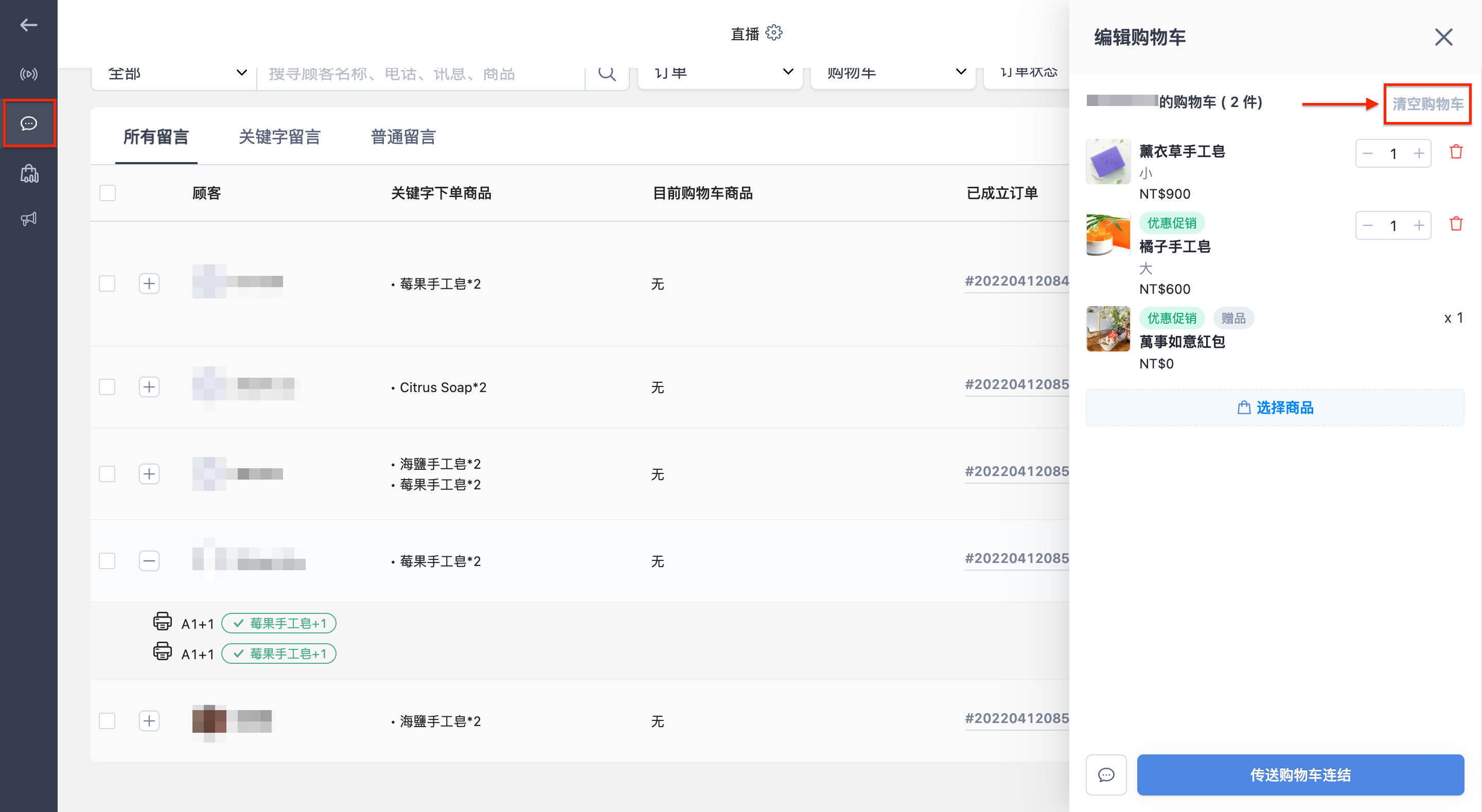This screenshot has height=812, width=1482.
Task: Open the megaphone announcements icon
Action: (x=29, y=219)
